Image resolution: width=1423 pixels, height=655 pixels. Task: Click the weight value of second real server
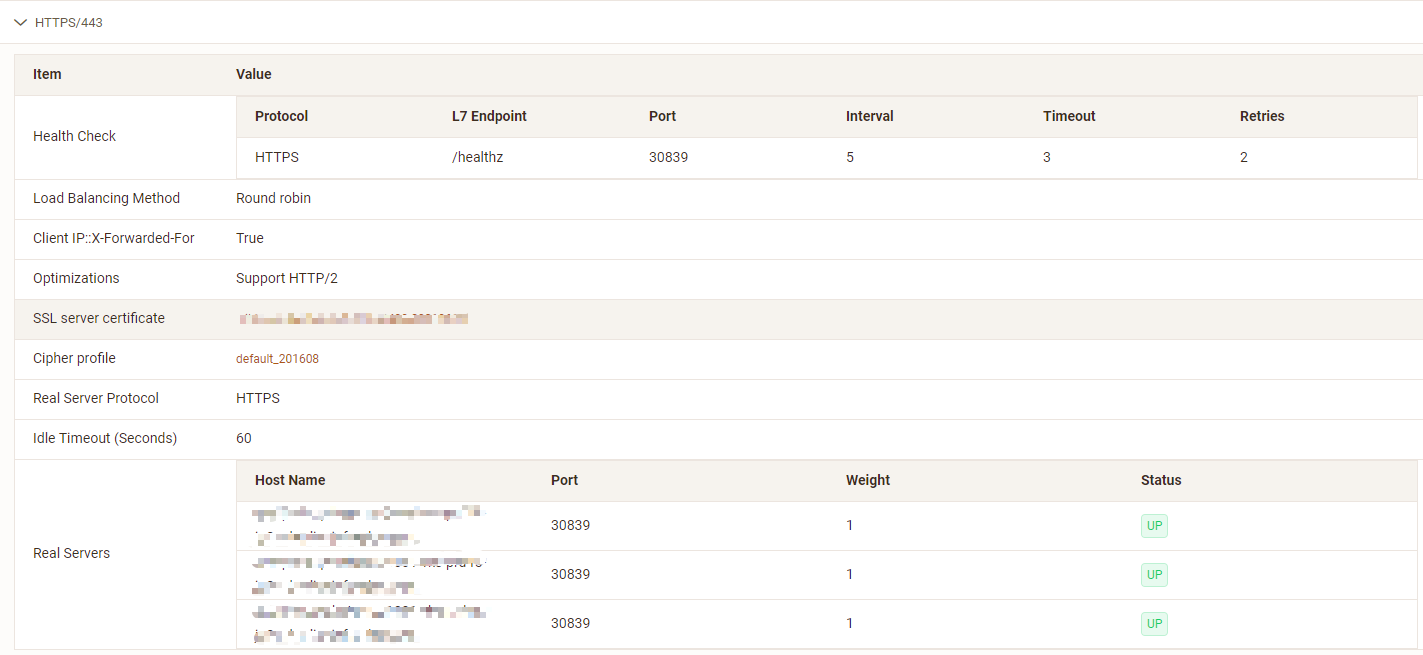tap(850, 574)
